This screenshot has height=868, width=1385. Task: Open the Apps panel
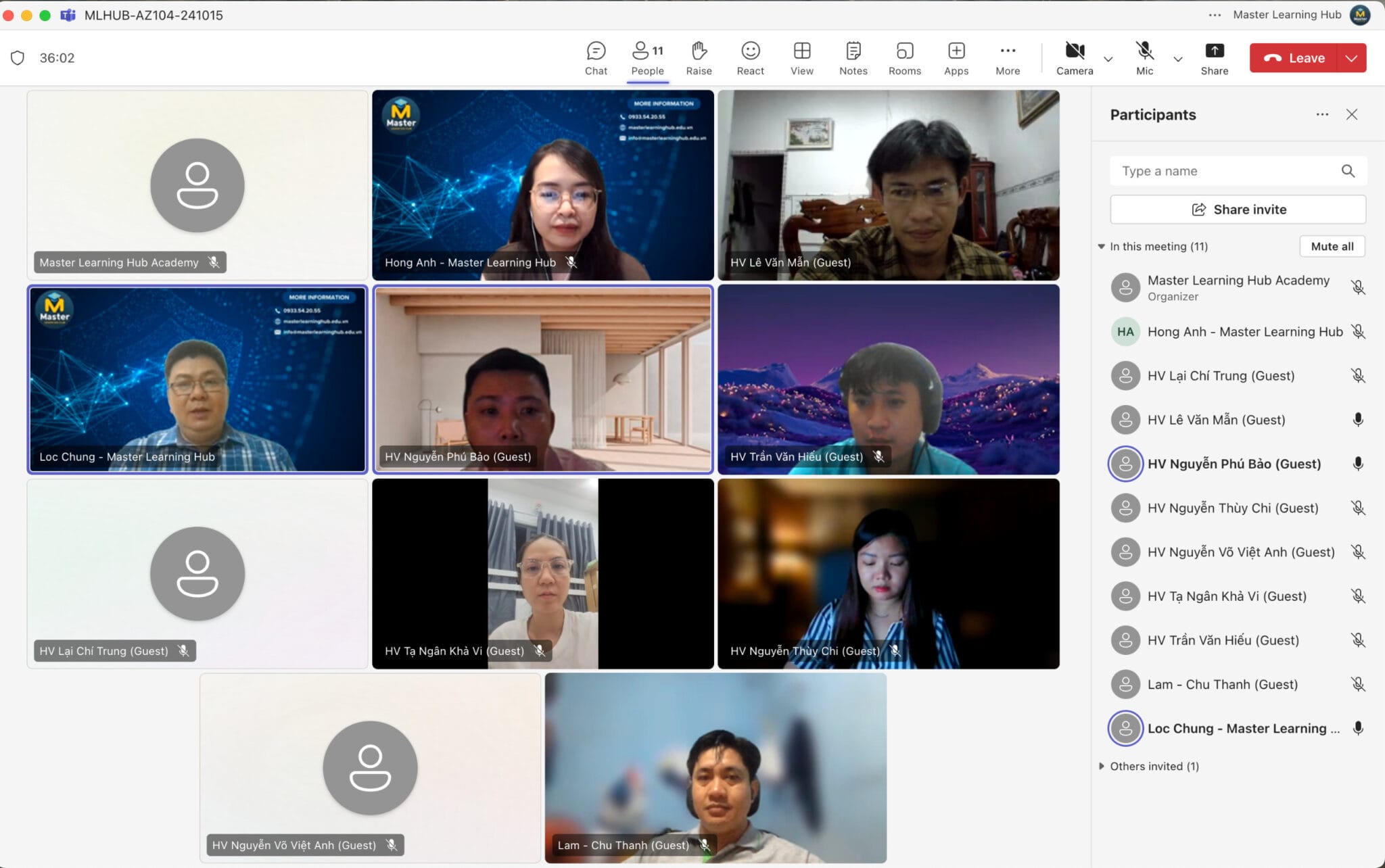point(956,57)
